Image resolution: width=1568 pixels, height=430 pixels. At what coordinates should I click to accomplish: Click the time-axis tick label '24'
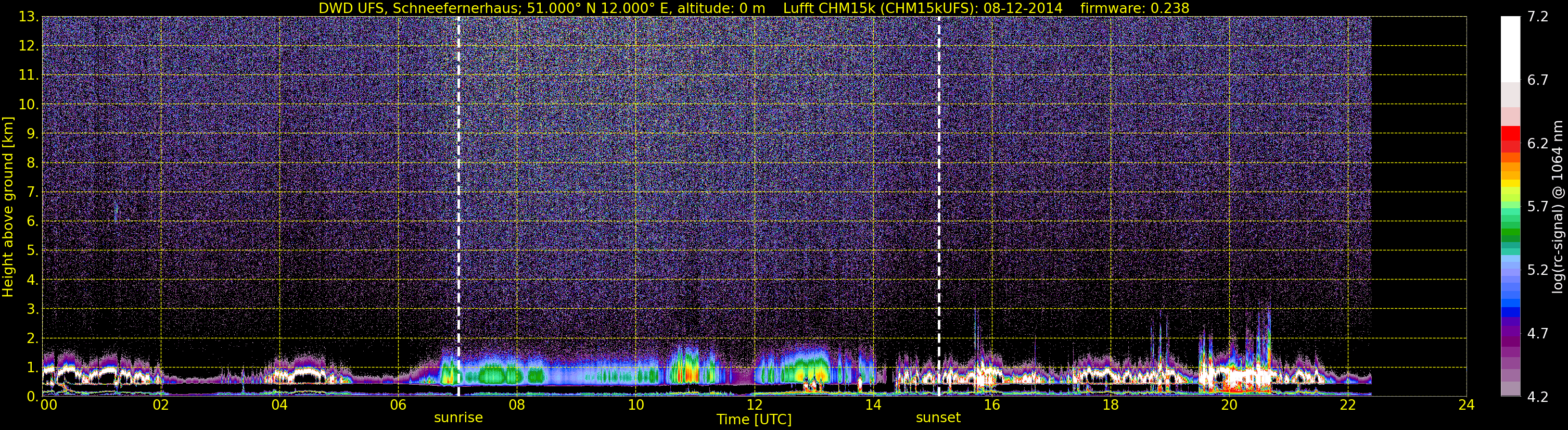click(x=1467, y=405)
